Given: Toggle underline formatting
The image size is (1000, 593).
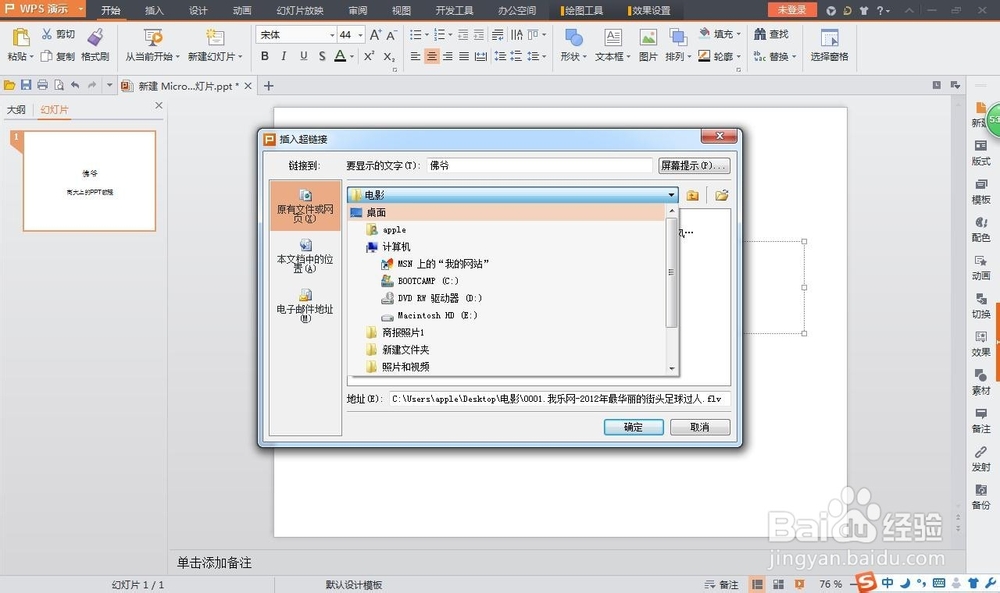Looking at the screenshot, I should [303, 57].
